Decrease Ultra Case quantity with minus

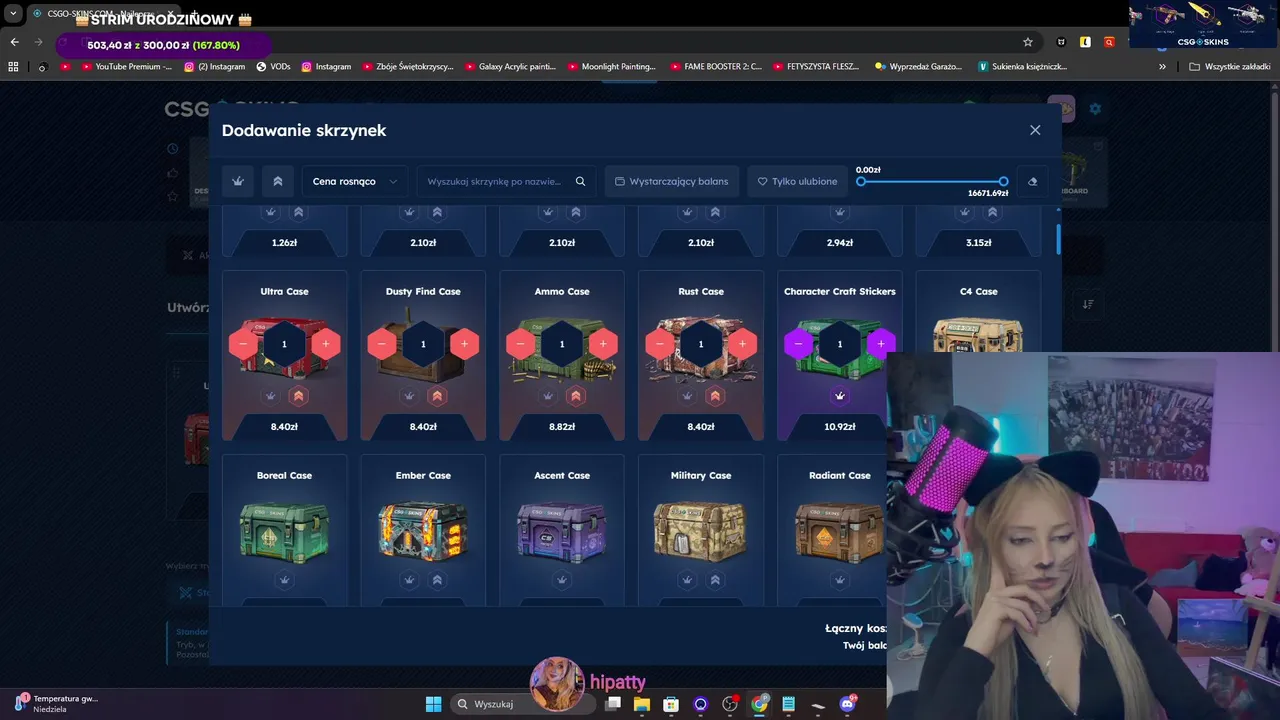point(243,344)
